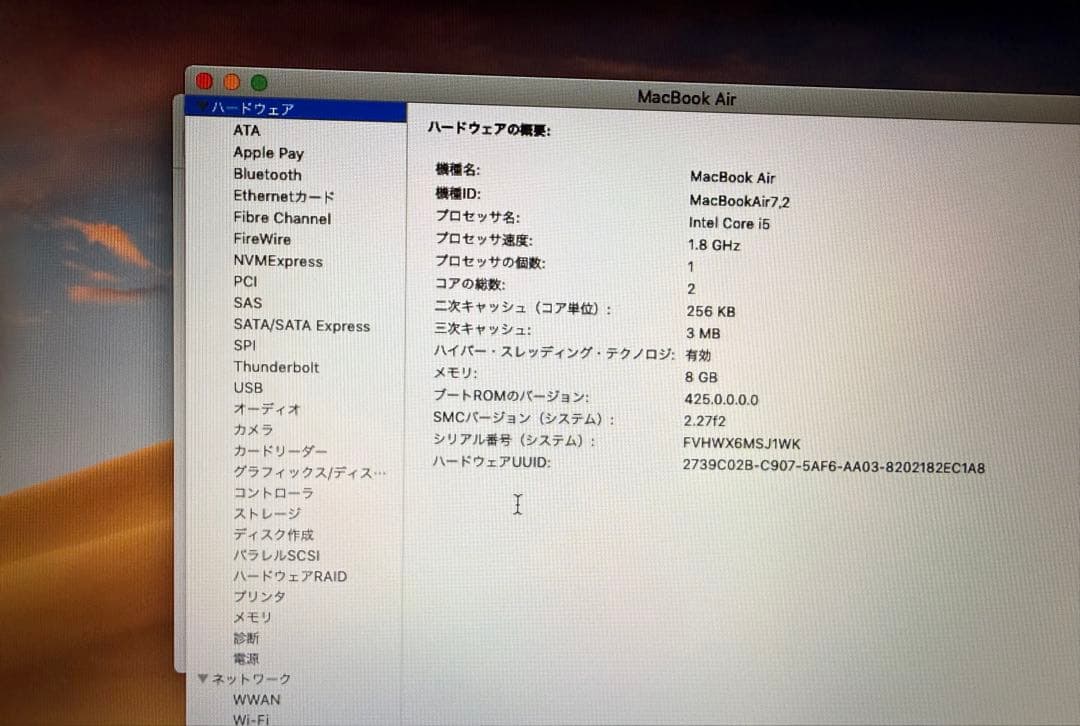The height and width of the screenshot is (726, 1080).
Task: Open the 診断 entry
Action: pyautogui.click(x=246, y=637)
